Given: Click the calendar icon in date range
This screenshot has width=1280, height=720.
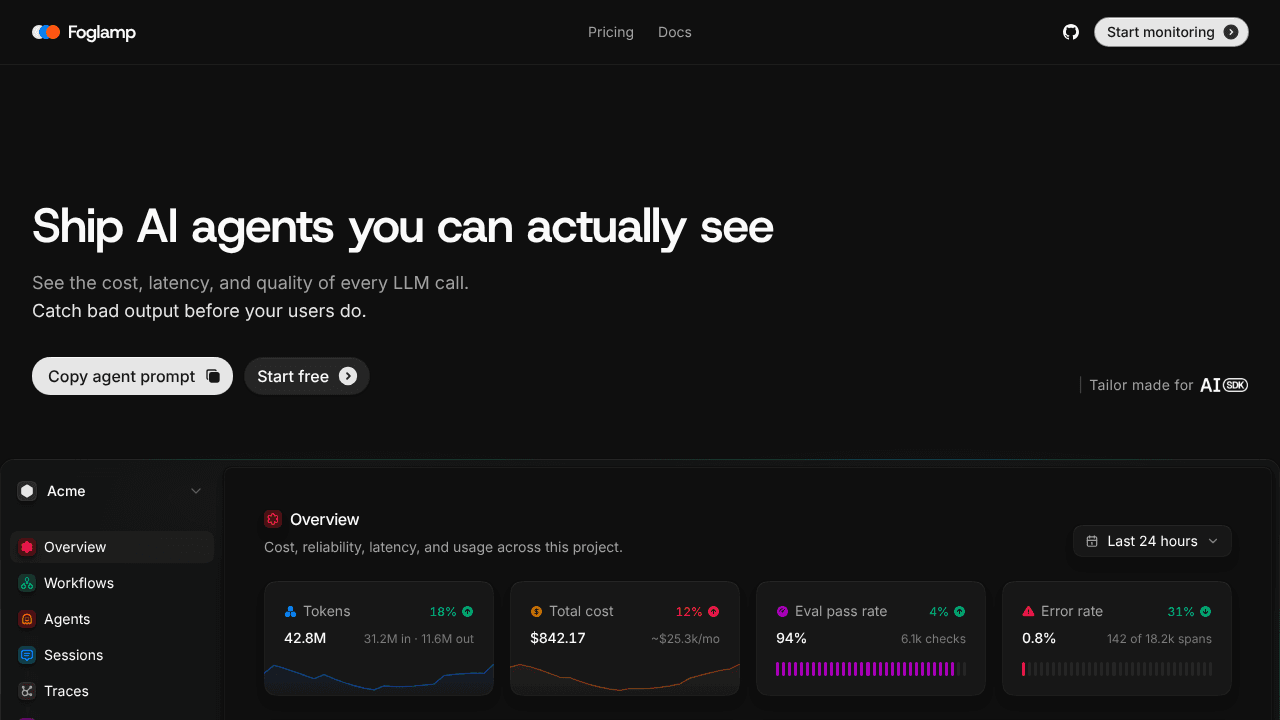Looking at the screenshot, I should pyautogui.click(x=1092, y=541).
